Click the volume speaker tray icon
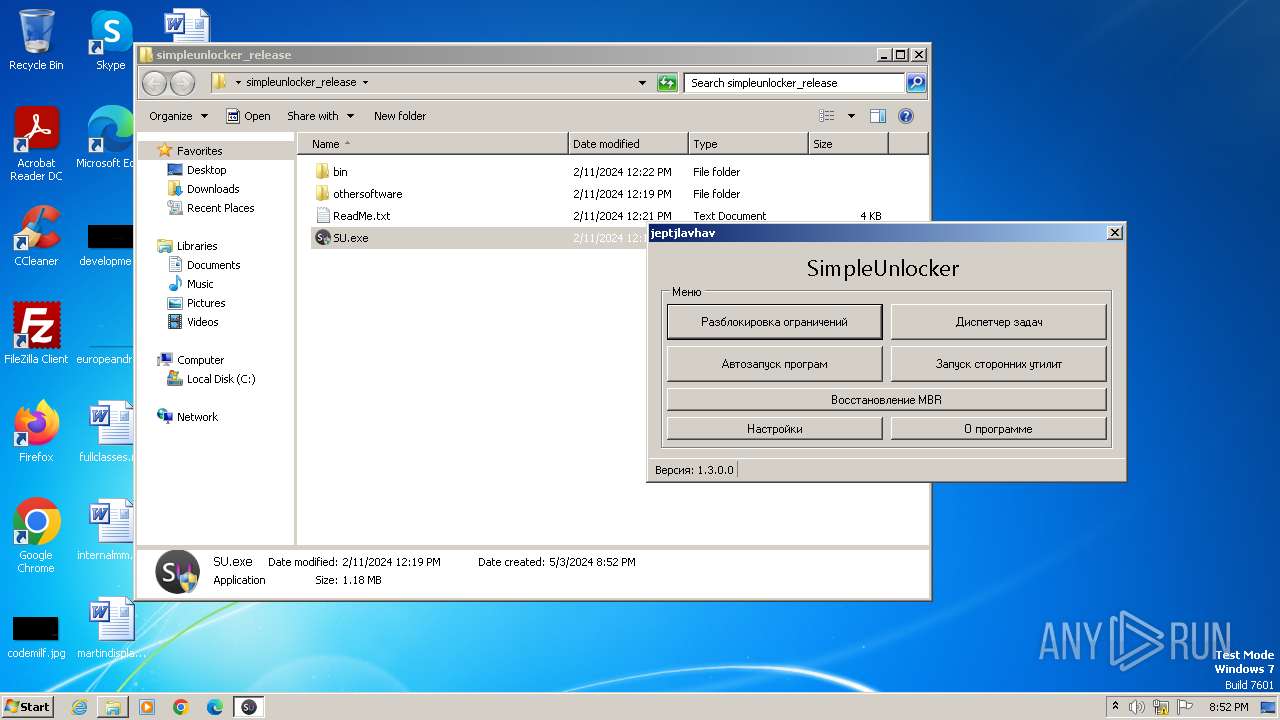The image size is (1280, 720). 1137,706
